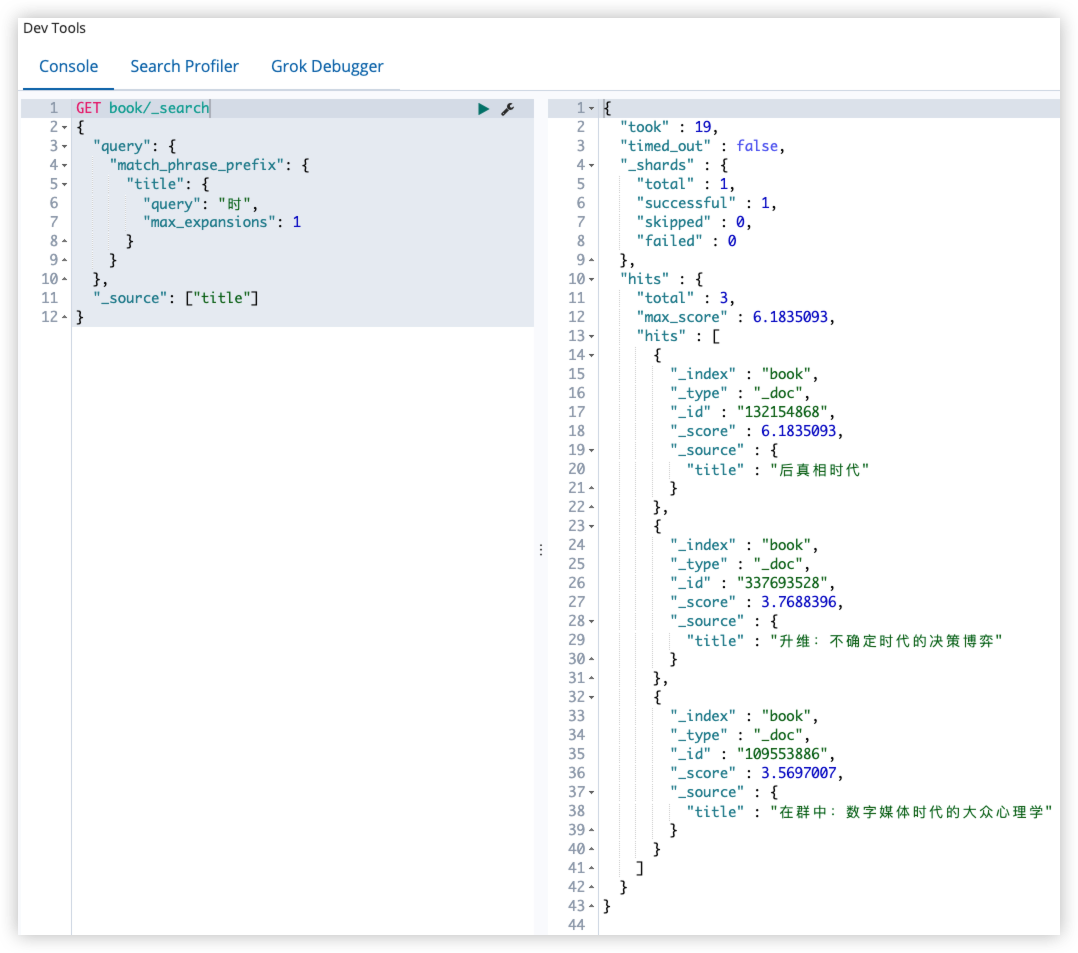The image size is (1078, 953).
Task: Collapse second hit object on response line 23
Action: pyautogui.click(x=591, y=526)
